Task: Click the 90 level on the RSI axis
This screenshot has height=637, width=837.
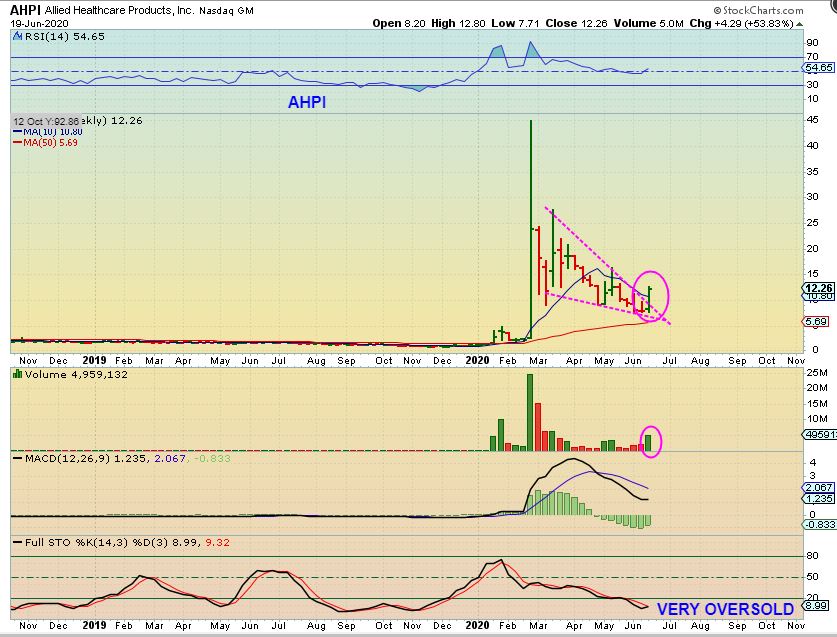Action: click(812, 43)
